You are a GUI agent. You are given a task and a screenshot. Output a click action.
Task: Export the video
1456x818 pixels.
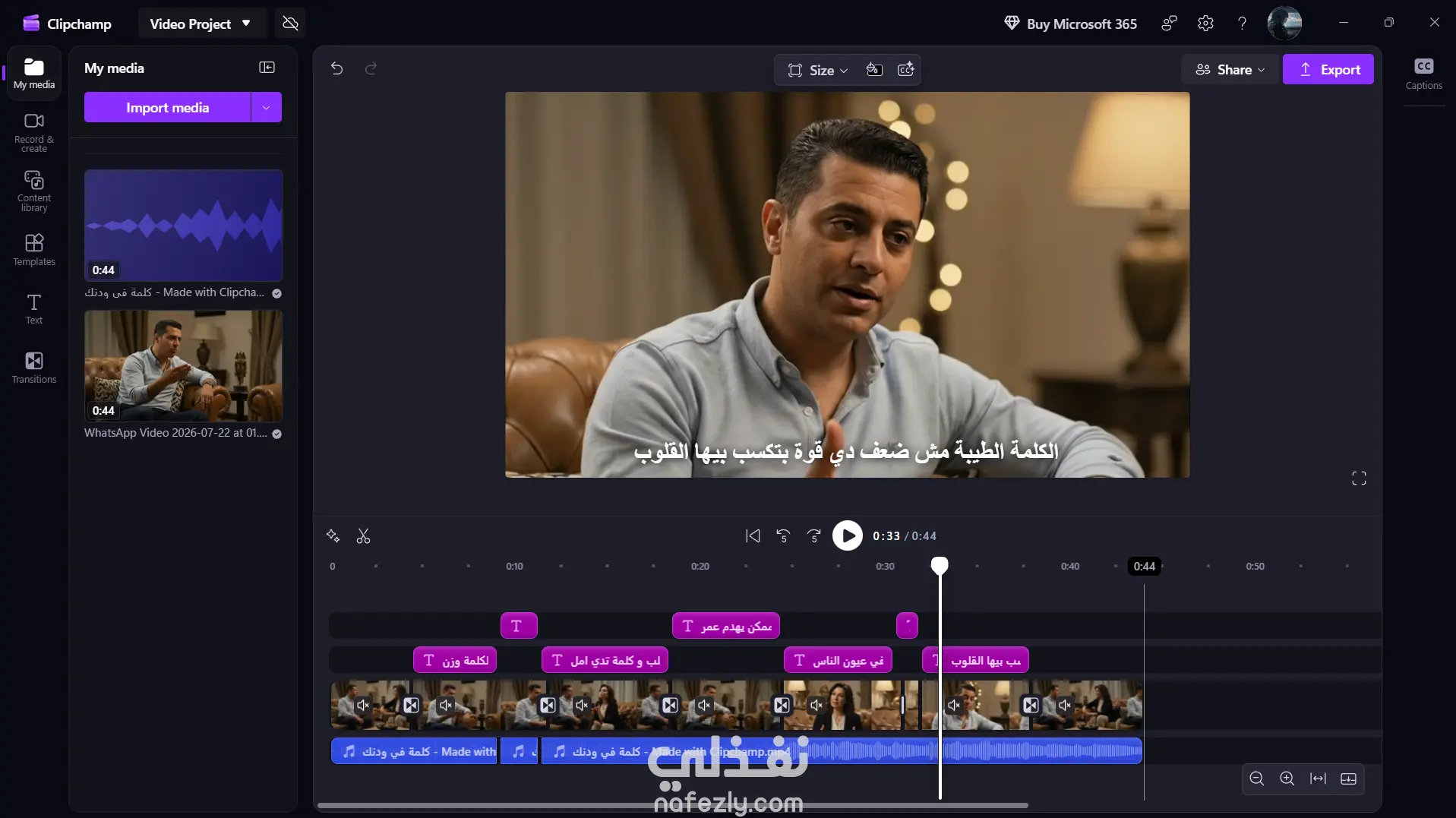1328,70
